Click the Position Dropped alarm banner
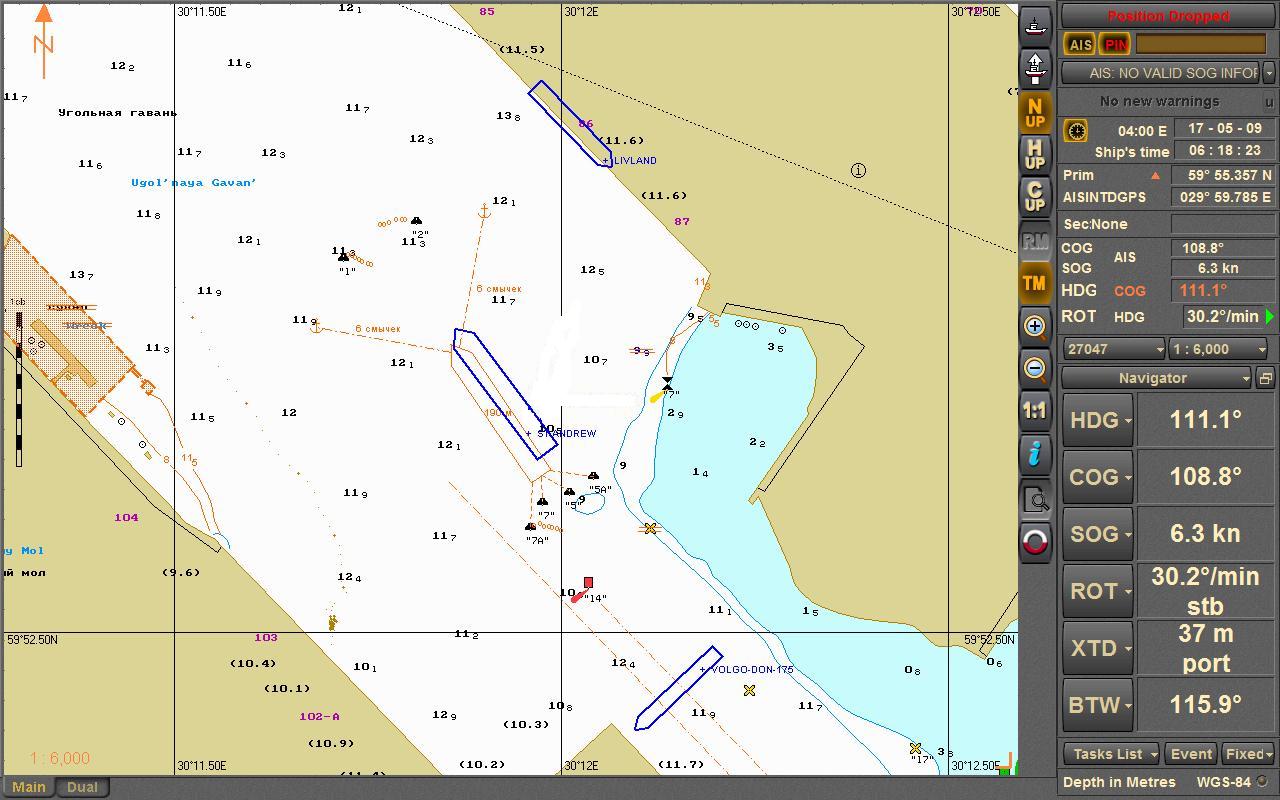Screen dimensions: 1280x800 1168,16
